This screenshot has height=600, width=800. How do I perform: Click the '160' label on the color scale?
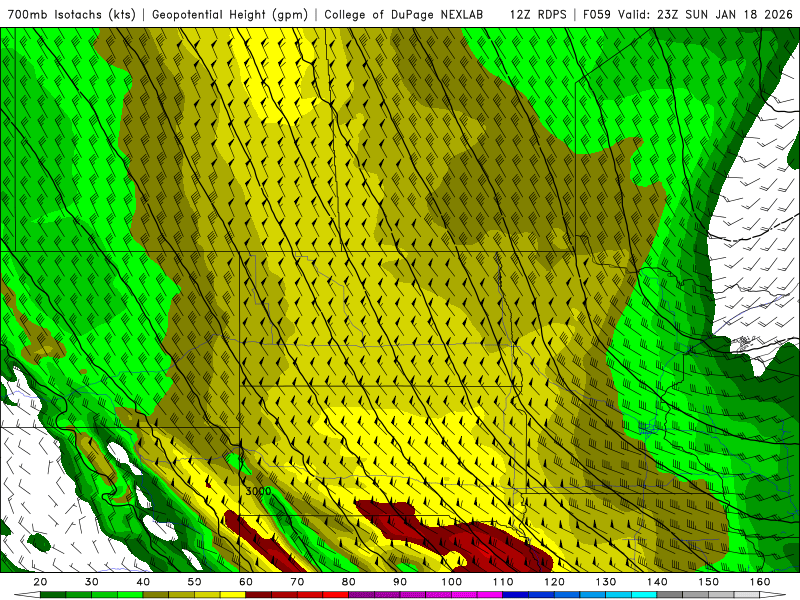pos(760,582)
